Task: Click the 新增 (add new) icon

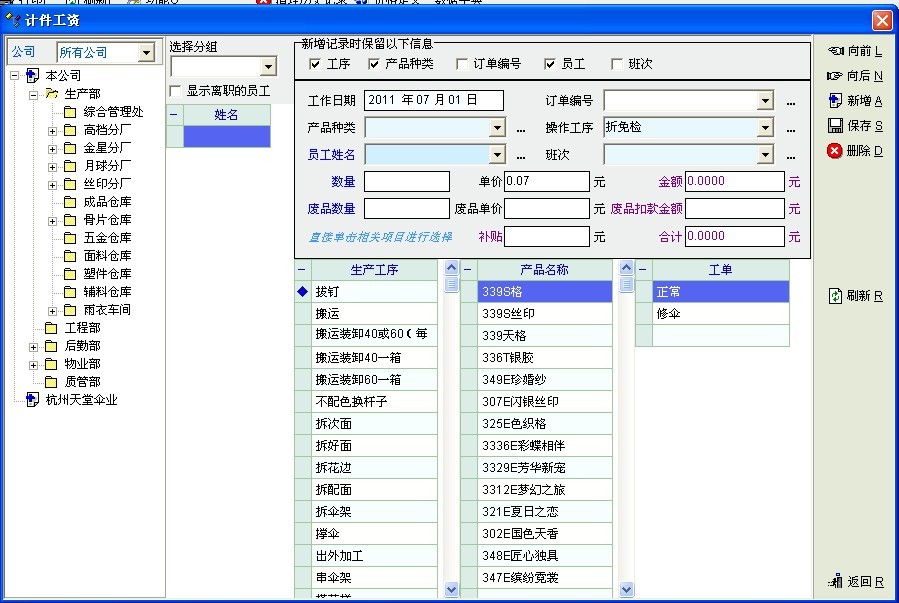Action: click(x=835, y=101)
